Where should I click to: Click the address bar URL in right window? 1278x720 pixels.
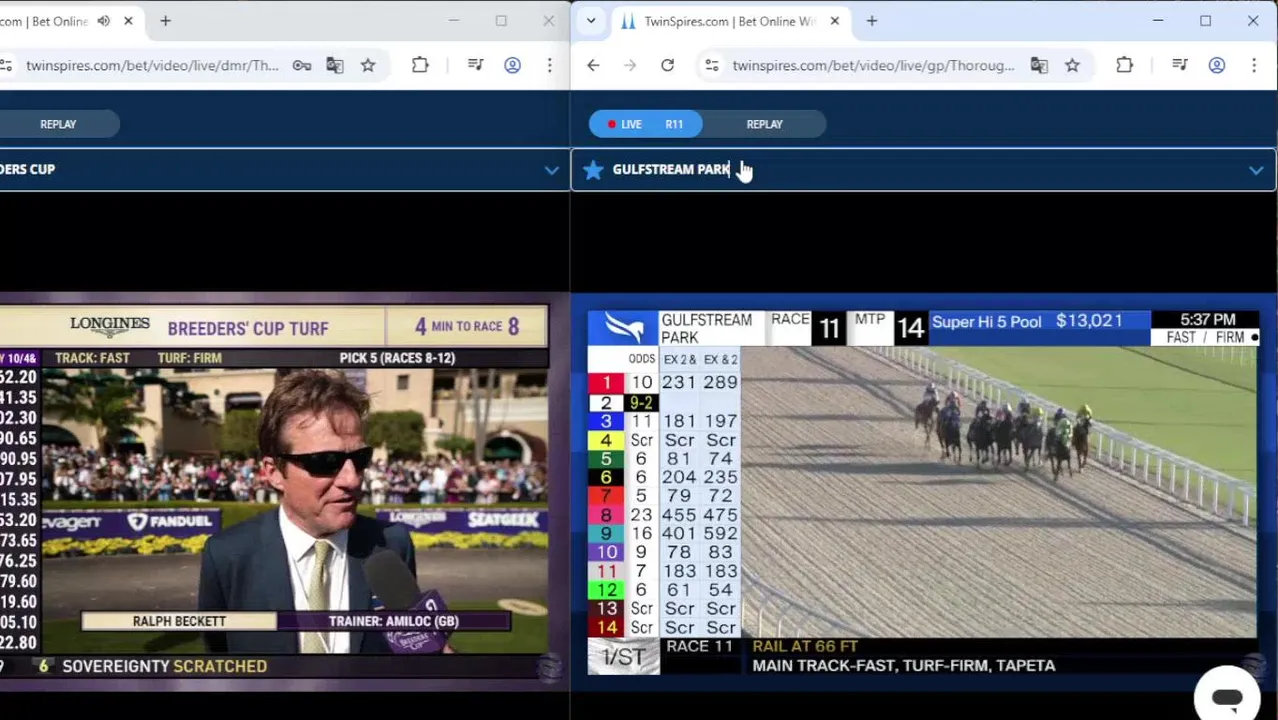[873, 66]
